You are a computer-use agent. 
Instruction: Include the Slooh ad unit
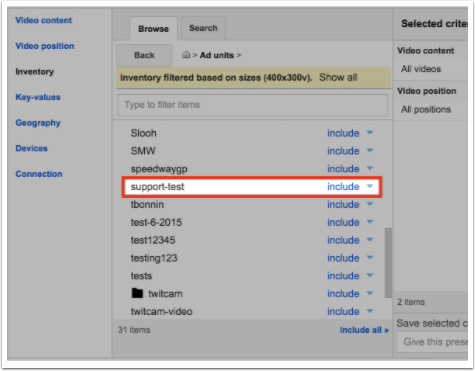[x=343, y=133]
